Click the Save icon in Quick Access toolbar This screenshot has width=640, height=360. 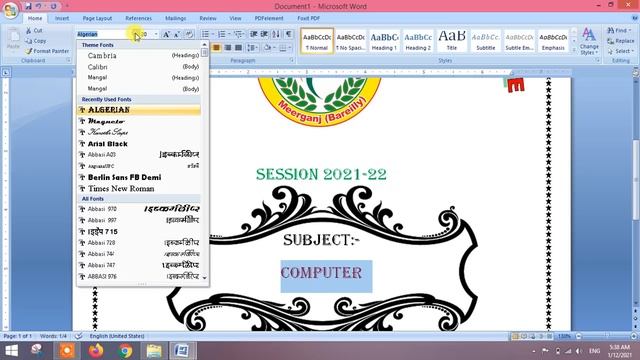click(x=28, y=6)
